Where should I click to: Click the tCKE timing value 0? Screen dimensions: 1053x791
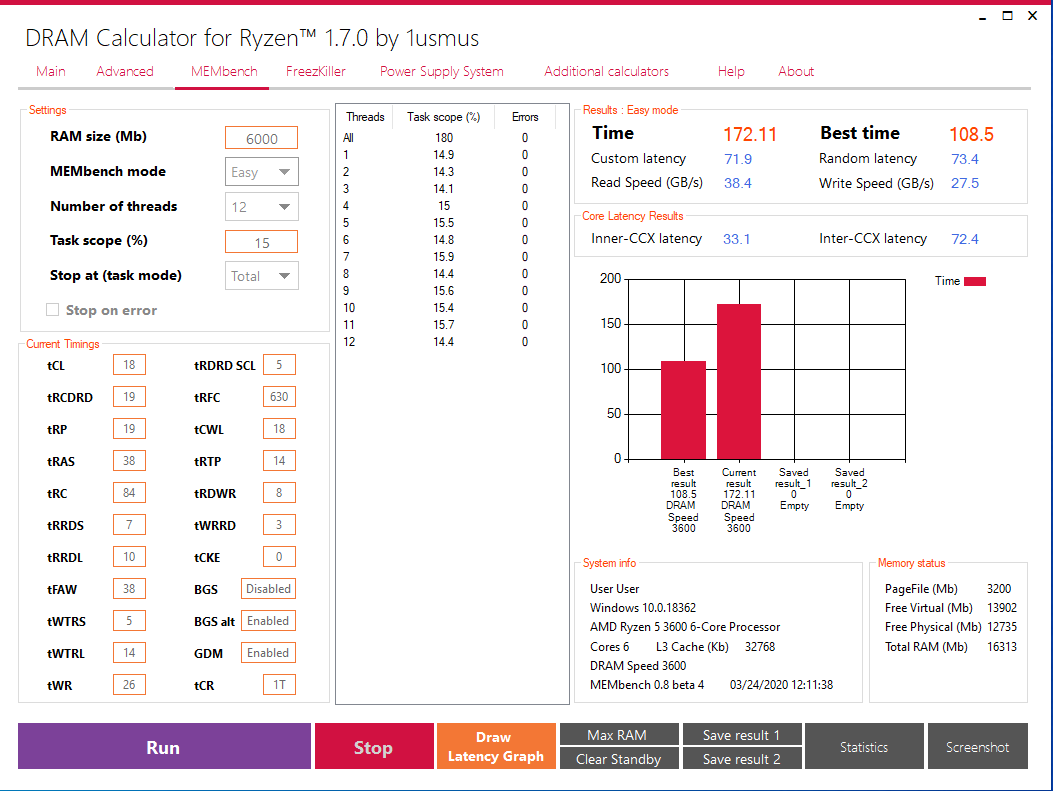pos(279,557)
